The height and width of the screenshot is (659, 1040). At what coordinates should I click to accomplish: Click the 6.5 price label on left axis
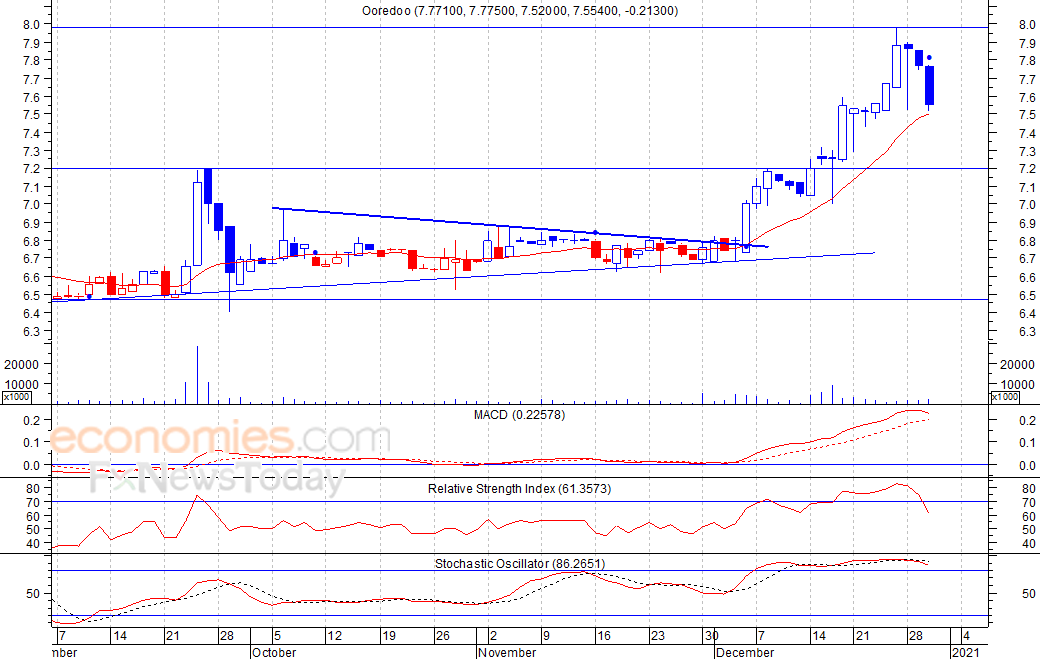pos(32,295)
